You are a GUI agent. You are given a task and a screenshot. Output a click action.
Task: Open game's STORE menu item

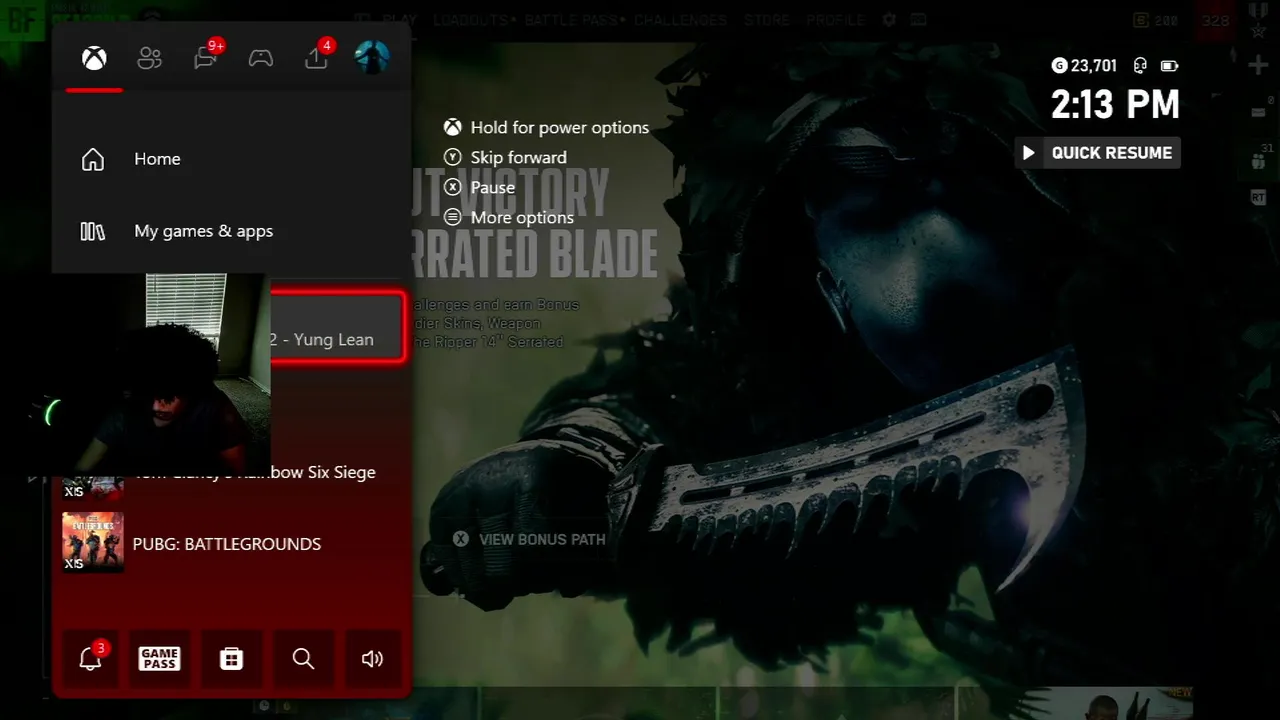767,20
